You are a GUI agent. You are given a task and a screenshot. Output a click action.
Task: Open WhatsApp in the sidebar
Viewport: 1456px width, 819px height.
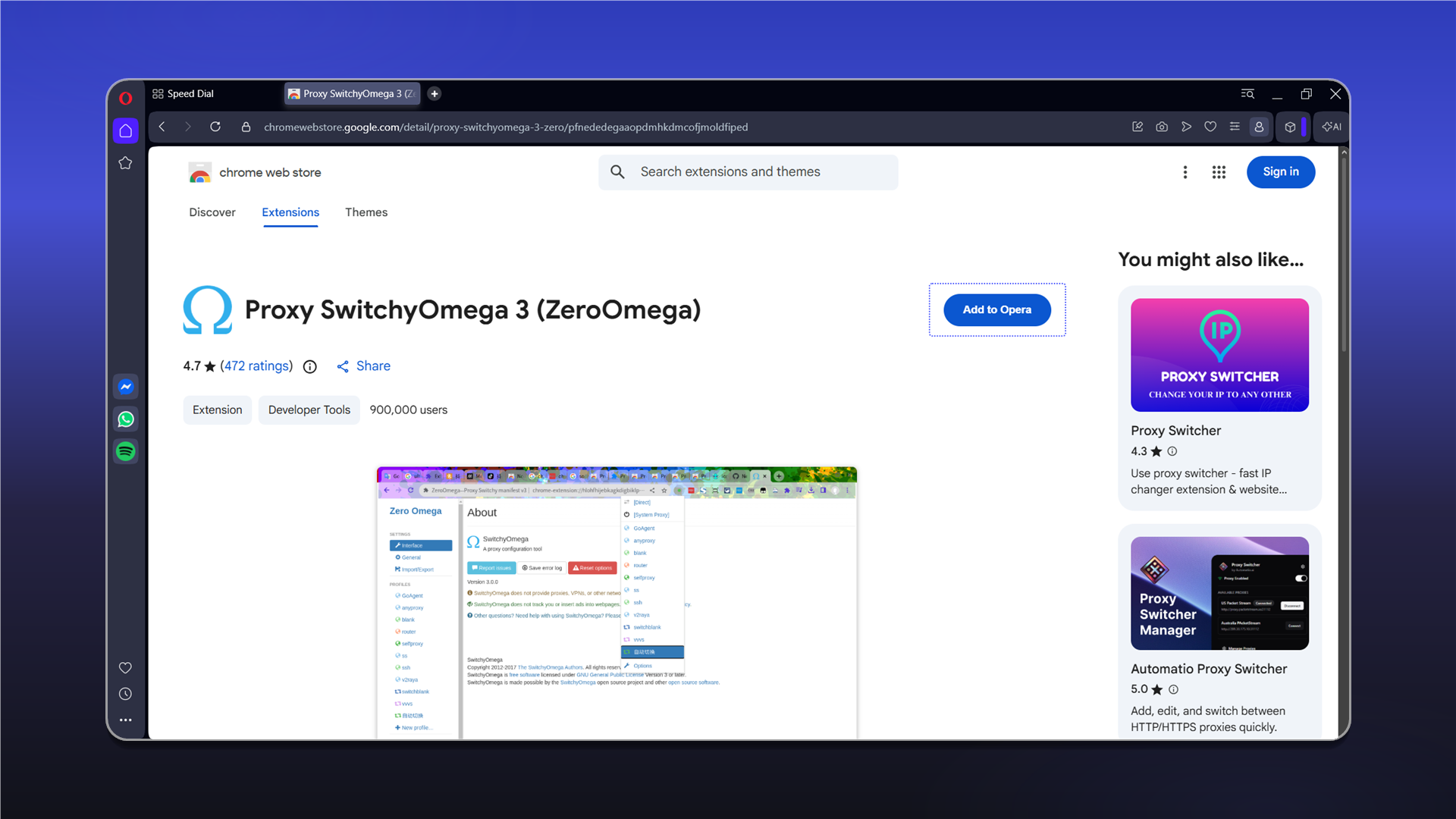pos(126,419)
